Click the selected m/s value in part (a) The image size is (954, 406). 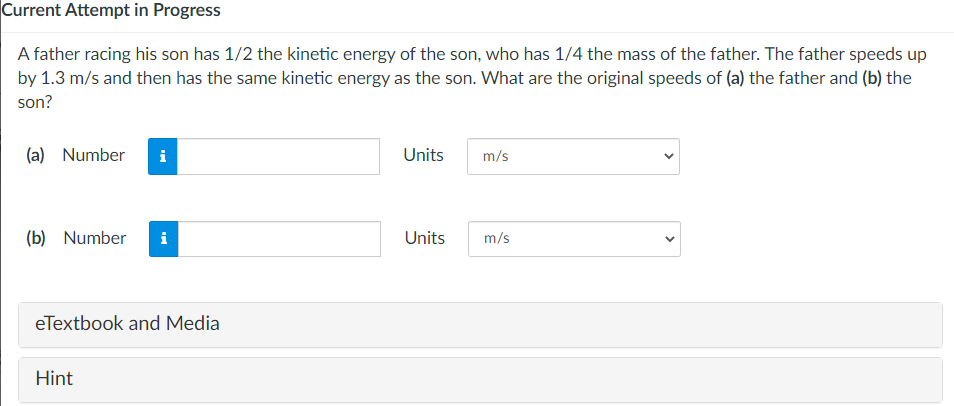496,157
